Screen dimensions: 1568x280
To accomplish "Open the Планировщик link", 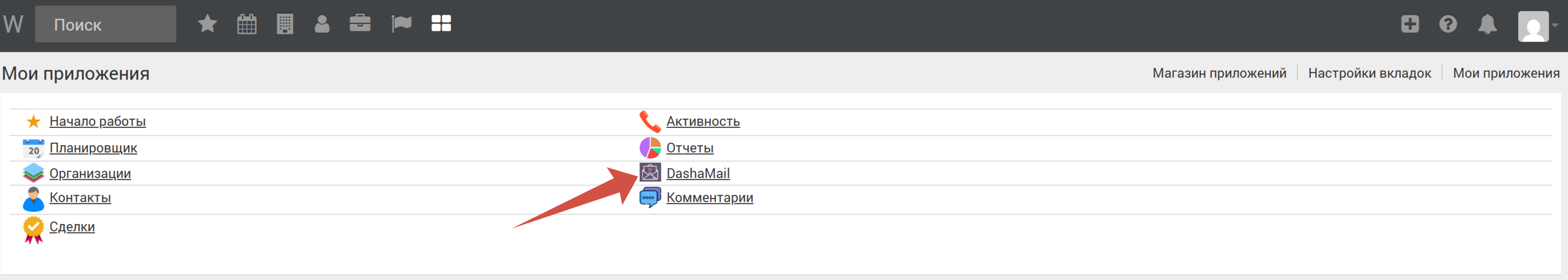I will [x=93, y=148].
